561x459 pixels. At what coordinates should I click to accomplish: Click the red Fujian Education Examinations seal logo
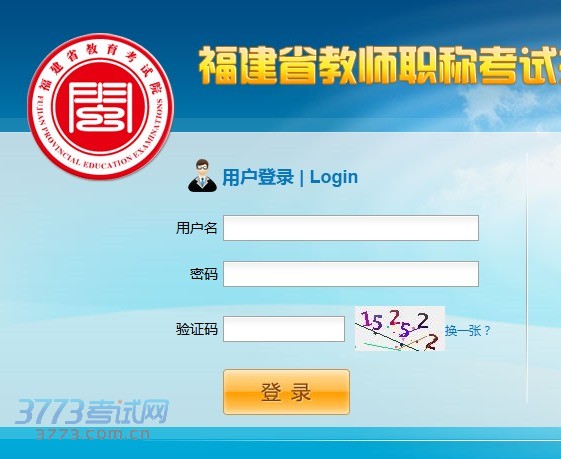tap(101, 106)
